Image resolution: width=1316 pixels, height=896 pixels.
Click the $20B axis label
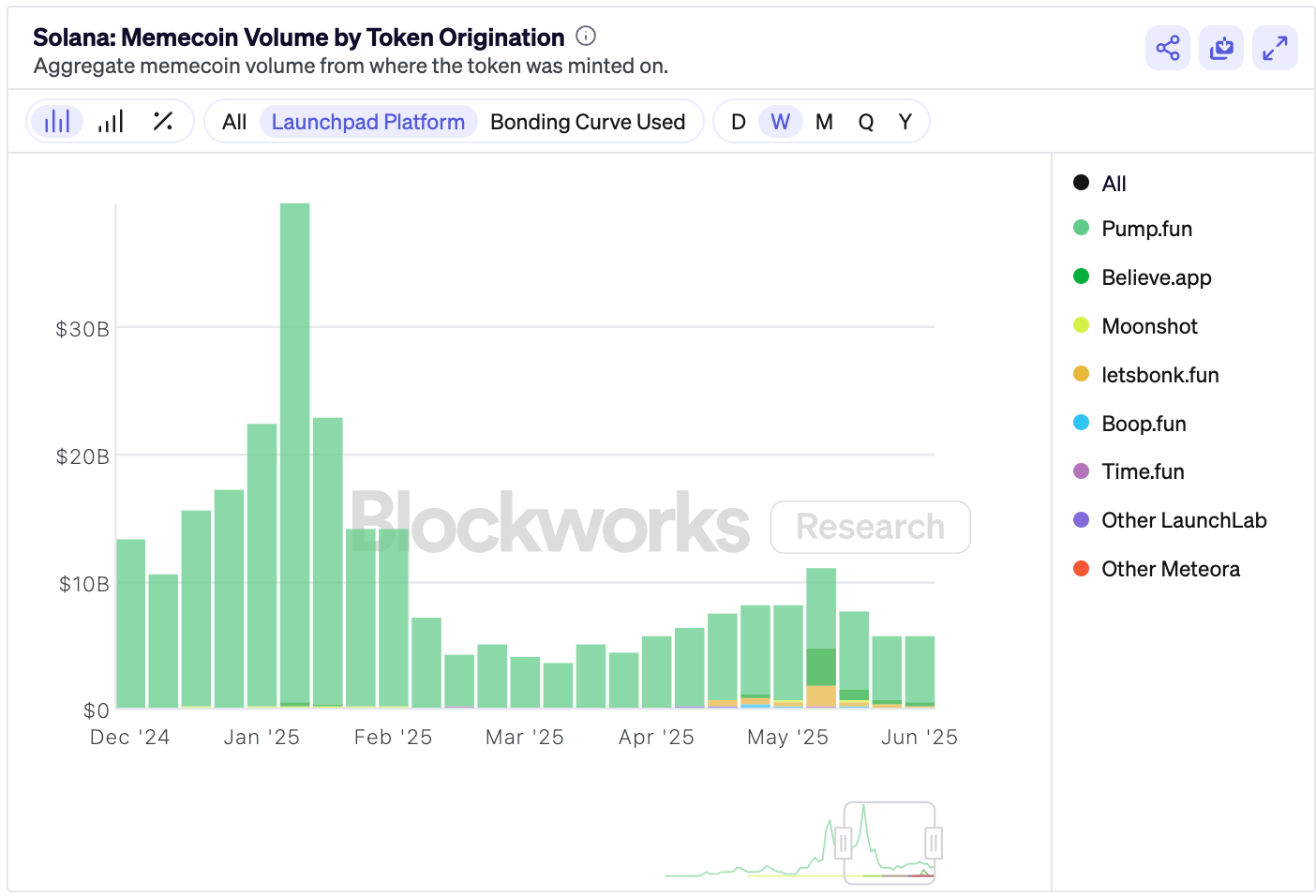[82, 456]
